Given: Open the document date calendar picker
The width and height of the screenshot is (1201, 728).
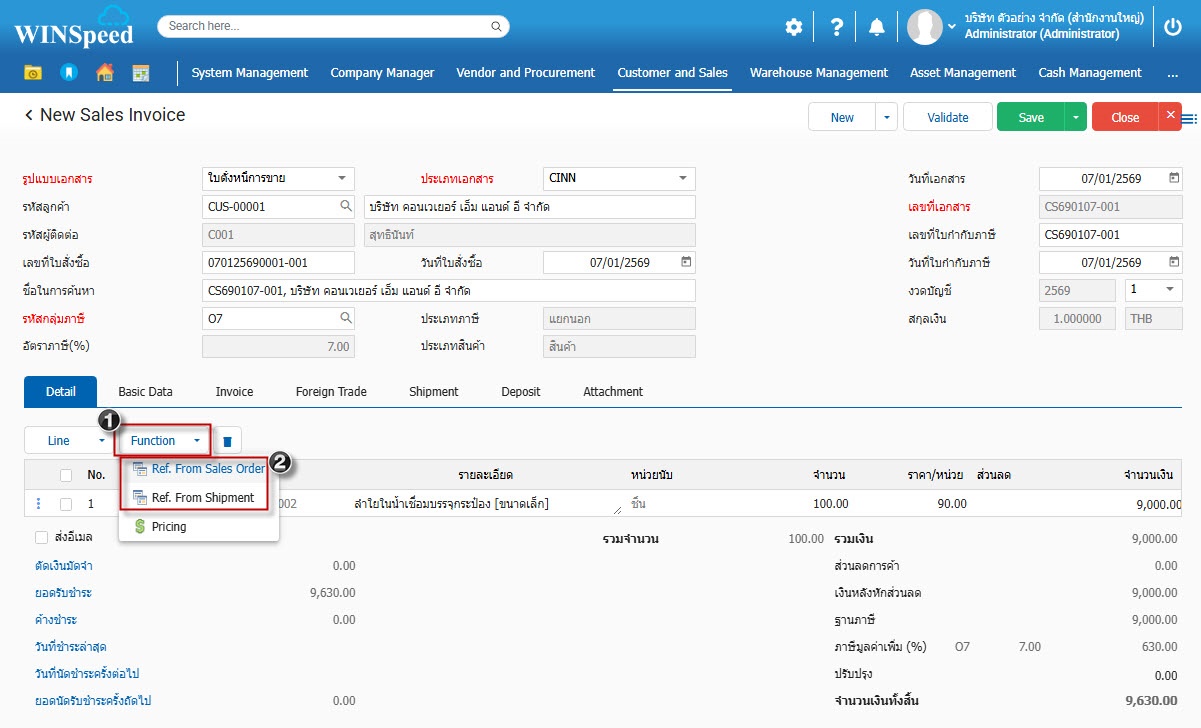Looking at the screenshot, I should click(1174, 179).
